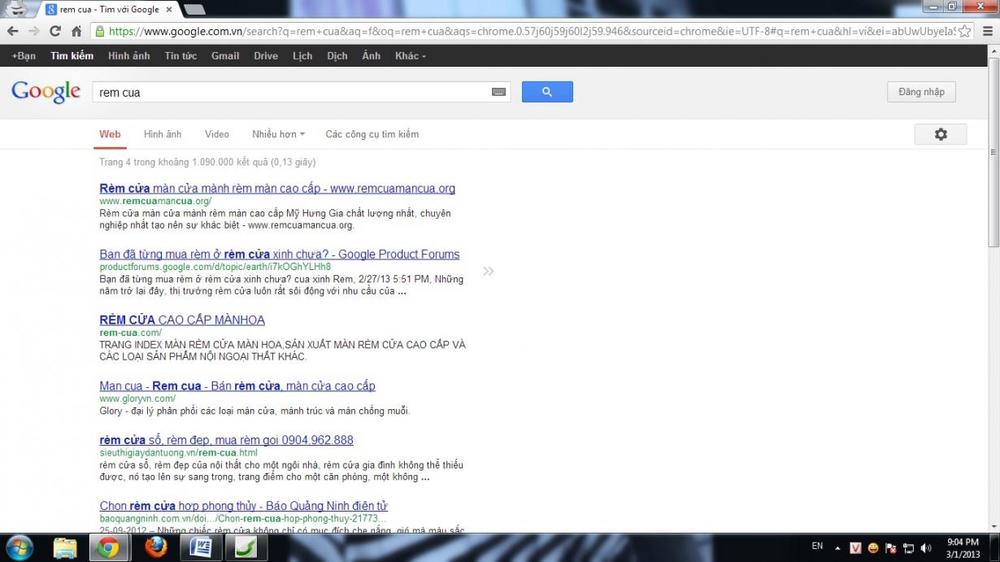Screen dimensions: 1000x562
Task: Select the Web results tab
Action: (110, 134)
